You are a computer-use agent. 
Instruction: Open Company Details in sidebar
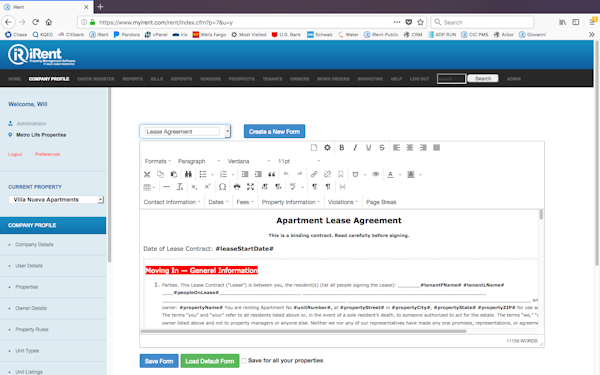(34, 245)
